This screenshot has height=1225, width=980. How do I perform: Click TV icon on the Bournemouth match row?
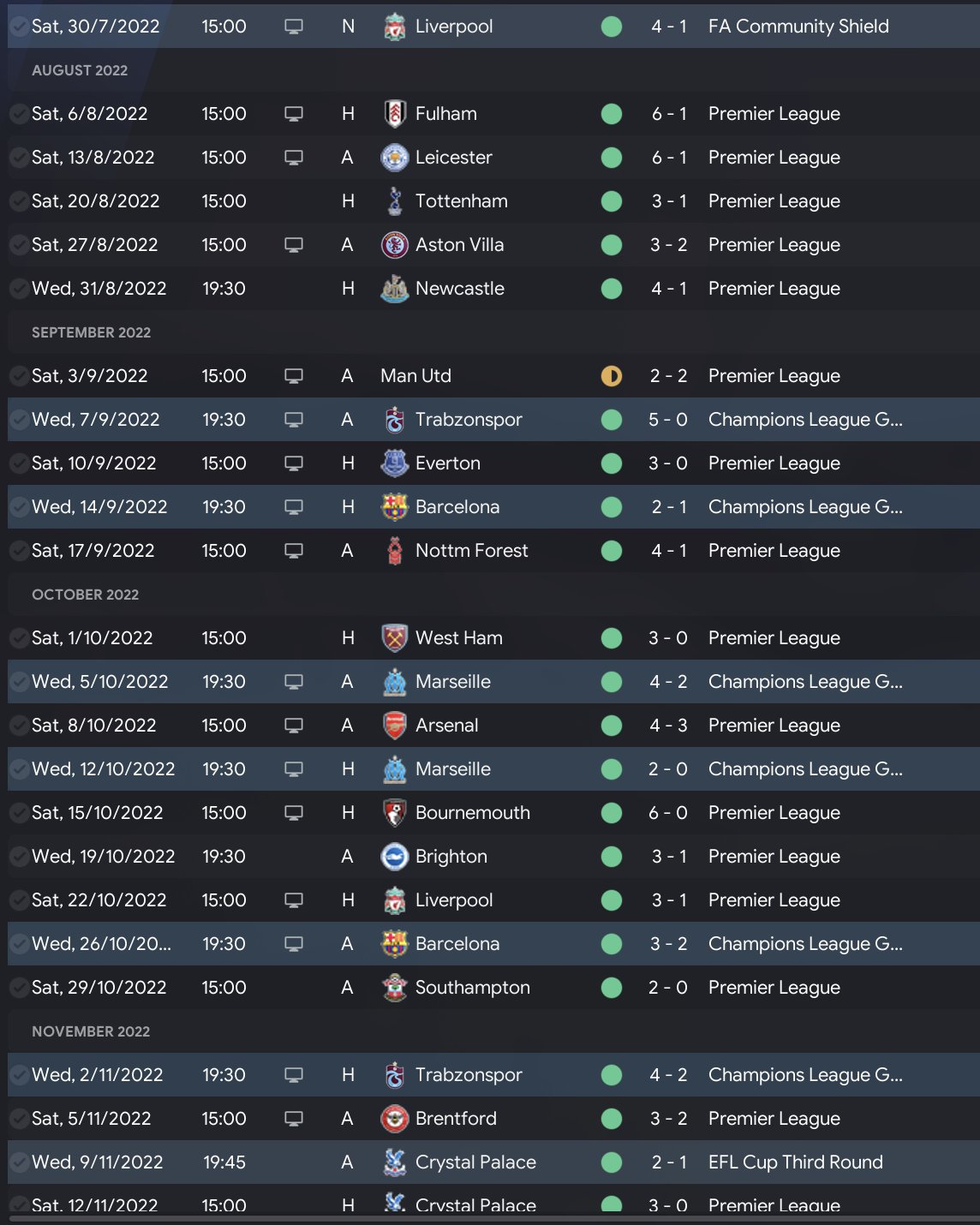(x=294, y=813)
